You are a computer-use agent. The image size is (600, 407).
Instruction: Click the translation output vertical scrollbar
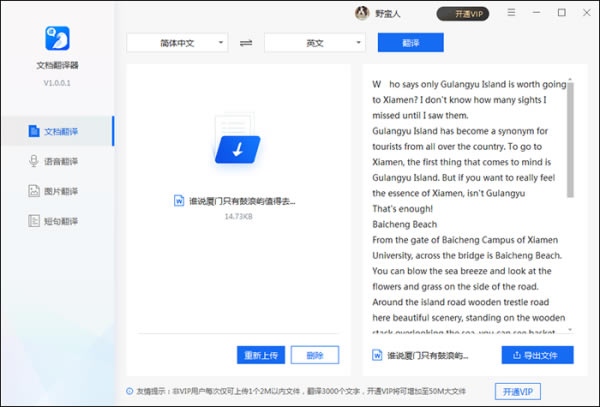(x=569, y=140)
